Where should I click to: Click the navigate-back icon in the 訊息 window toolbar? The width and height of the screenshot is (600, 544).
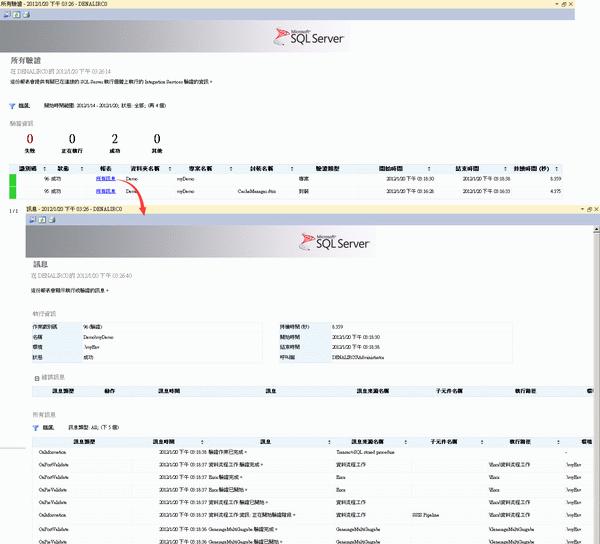(x=32, y=220)
